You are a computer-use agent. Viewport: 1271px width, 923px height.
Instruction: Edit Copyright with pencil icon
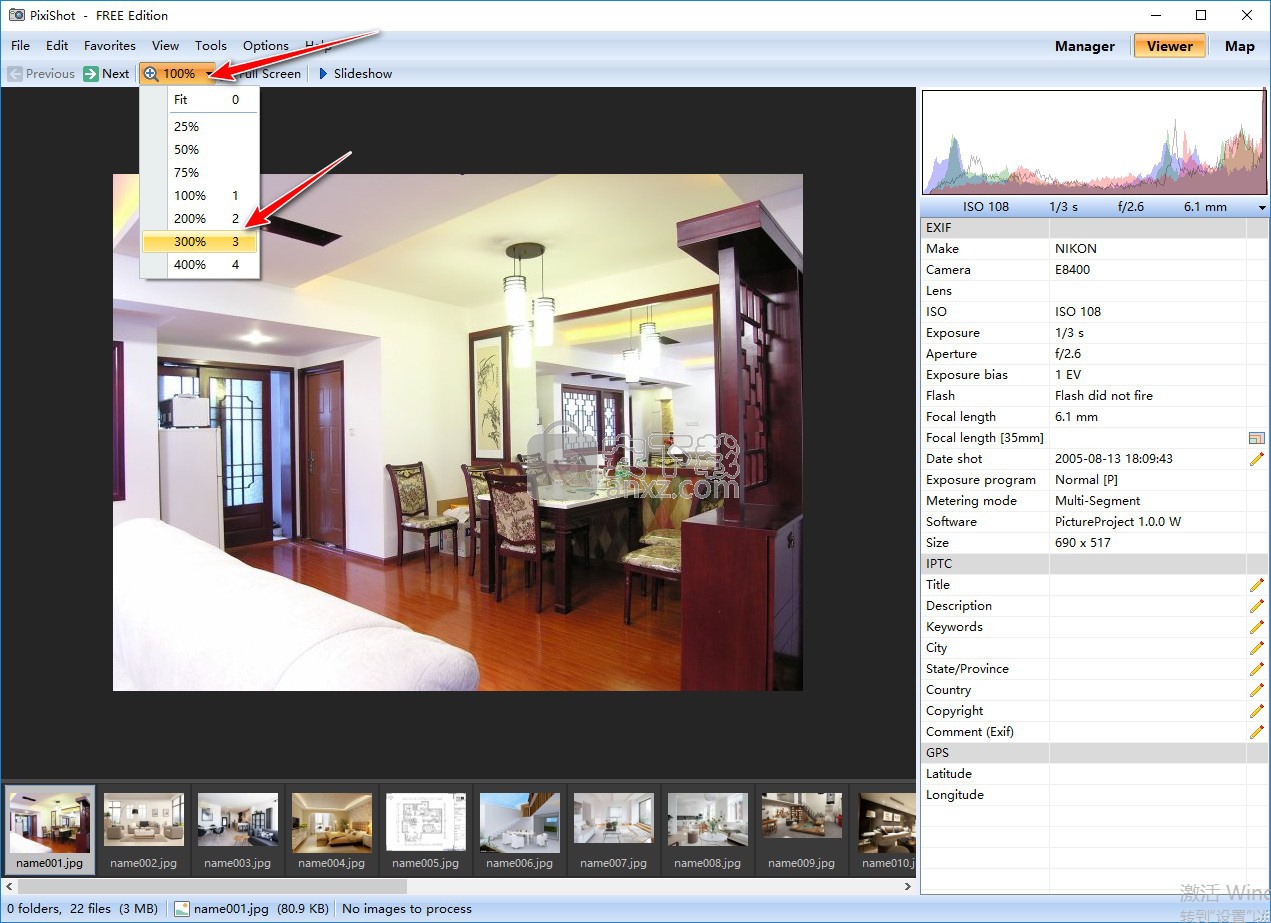coord(1257,711)
